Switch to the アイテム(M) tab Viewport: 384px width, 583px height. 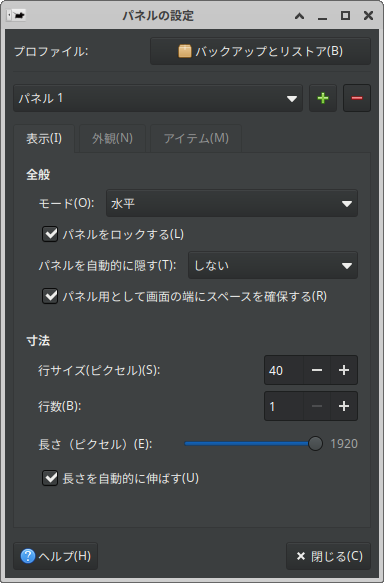pos(196,139)
